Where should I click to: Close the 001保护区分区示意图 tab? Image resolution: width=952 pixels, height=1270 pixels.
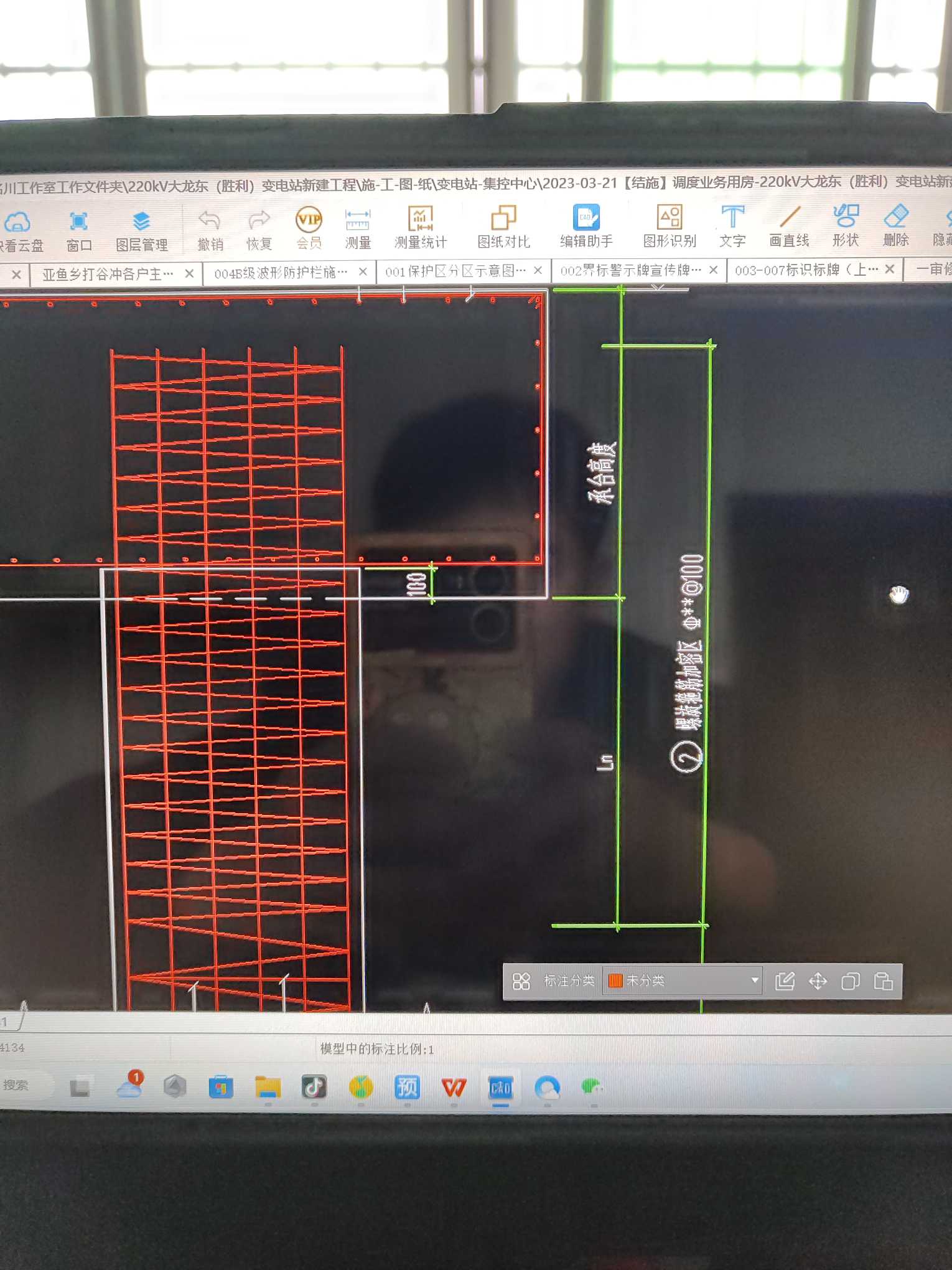pyautogui.click(x=538, y=271)
